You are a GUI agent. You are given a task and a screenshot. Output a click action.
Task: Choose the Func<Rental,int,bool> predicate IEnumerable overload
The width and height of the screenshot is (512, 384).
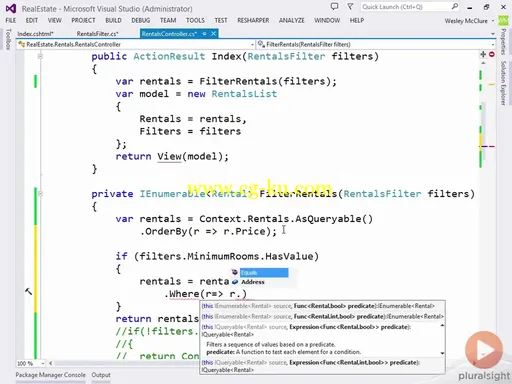322,316
